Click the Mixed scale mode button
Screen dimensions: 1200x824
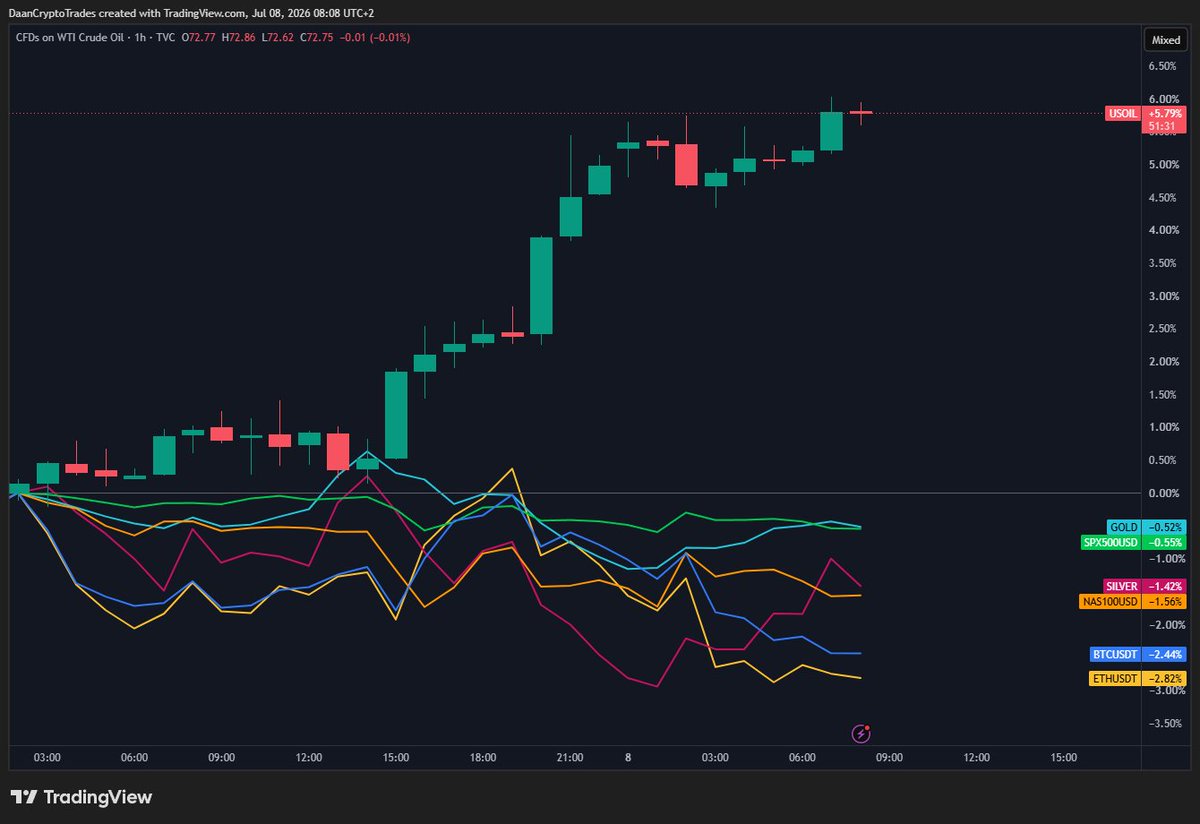coord(1166,41)
